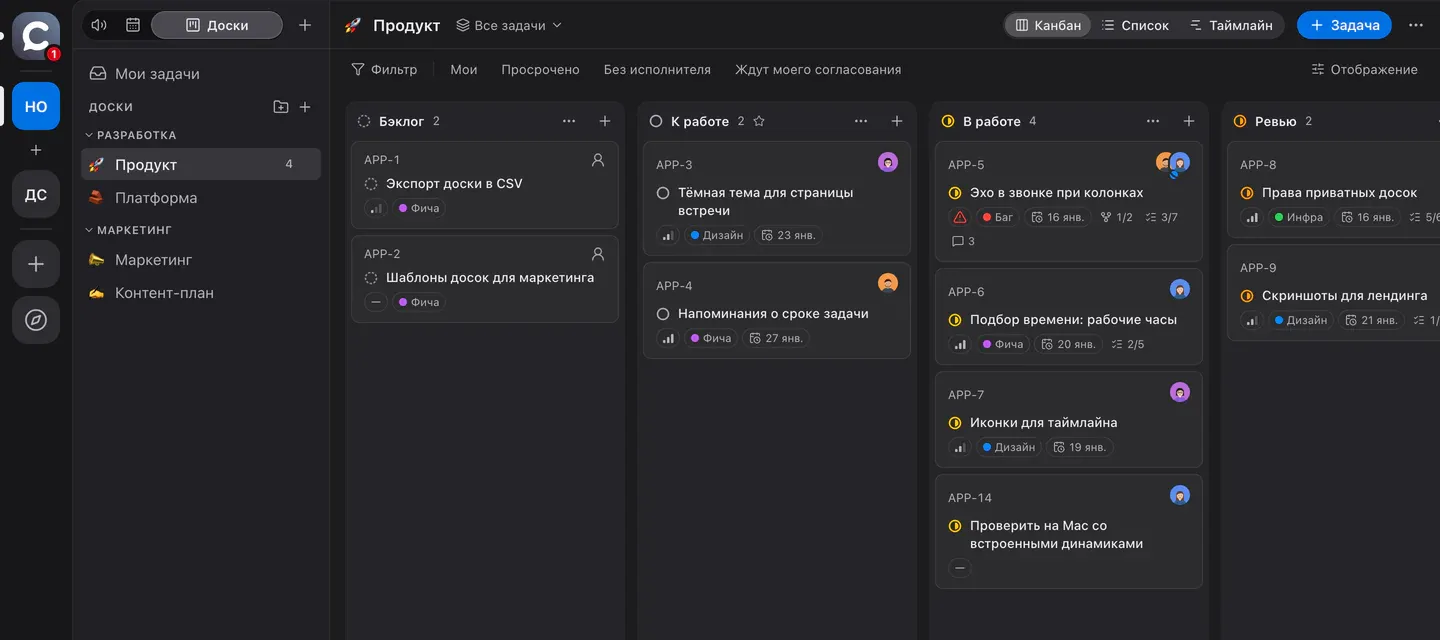
Task: Switch to the ДС workspace
Action: pyautogui.click(x=36, y=194)
